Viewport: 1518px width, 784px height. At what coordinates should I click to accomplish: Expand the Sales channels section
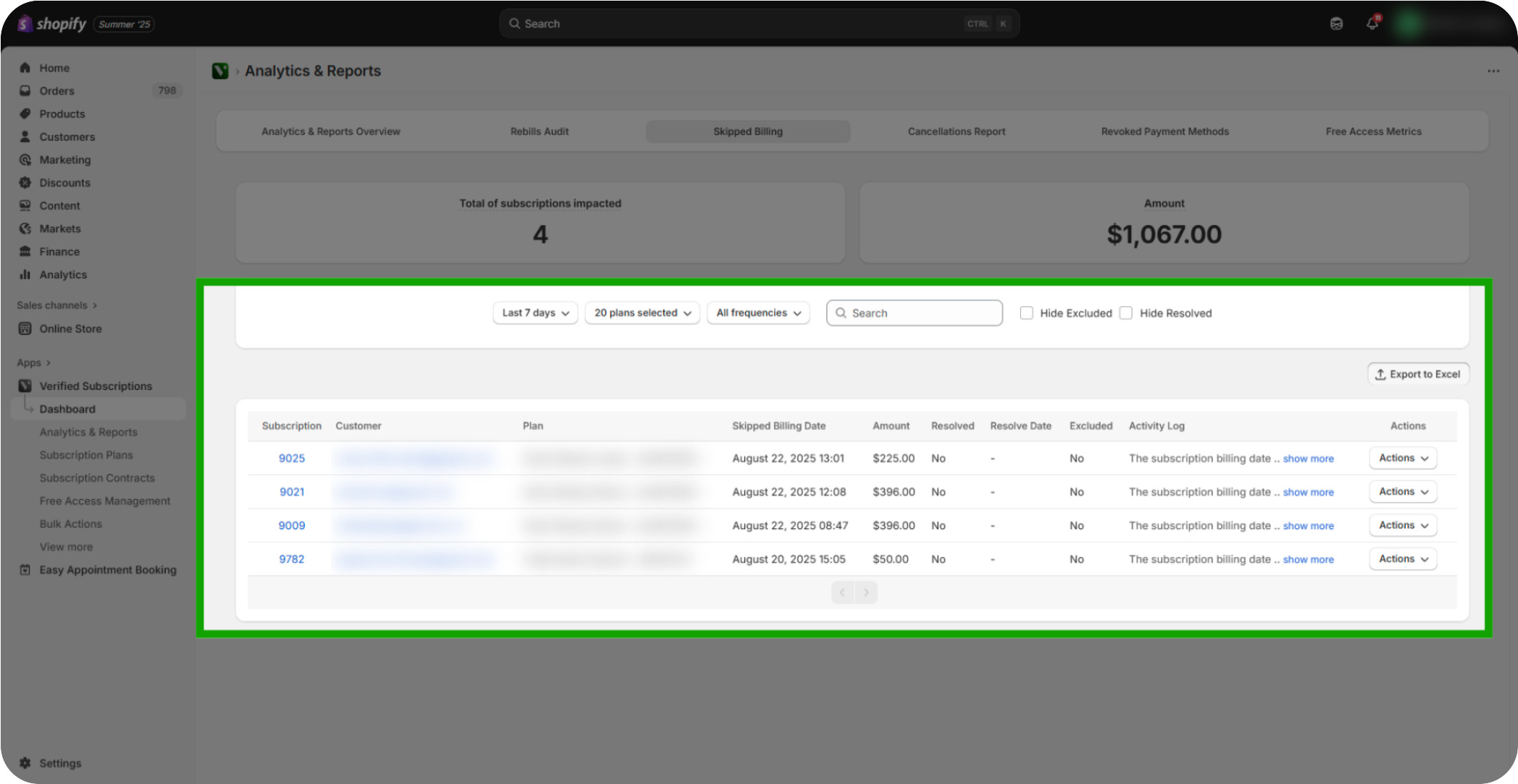57,305
